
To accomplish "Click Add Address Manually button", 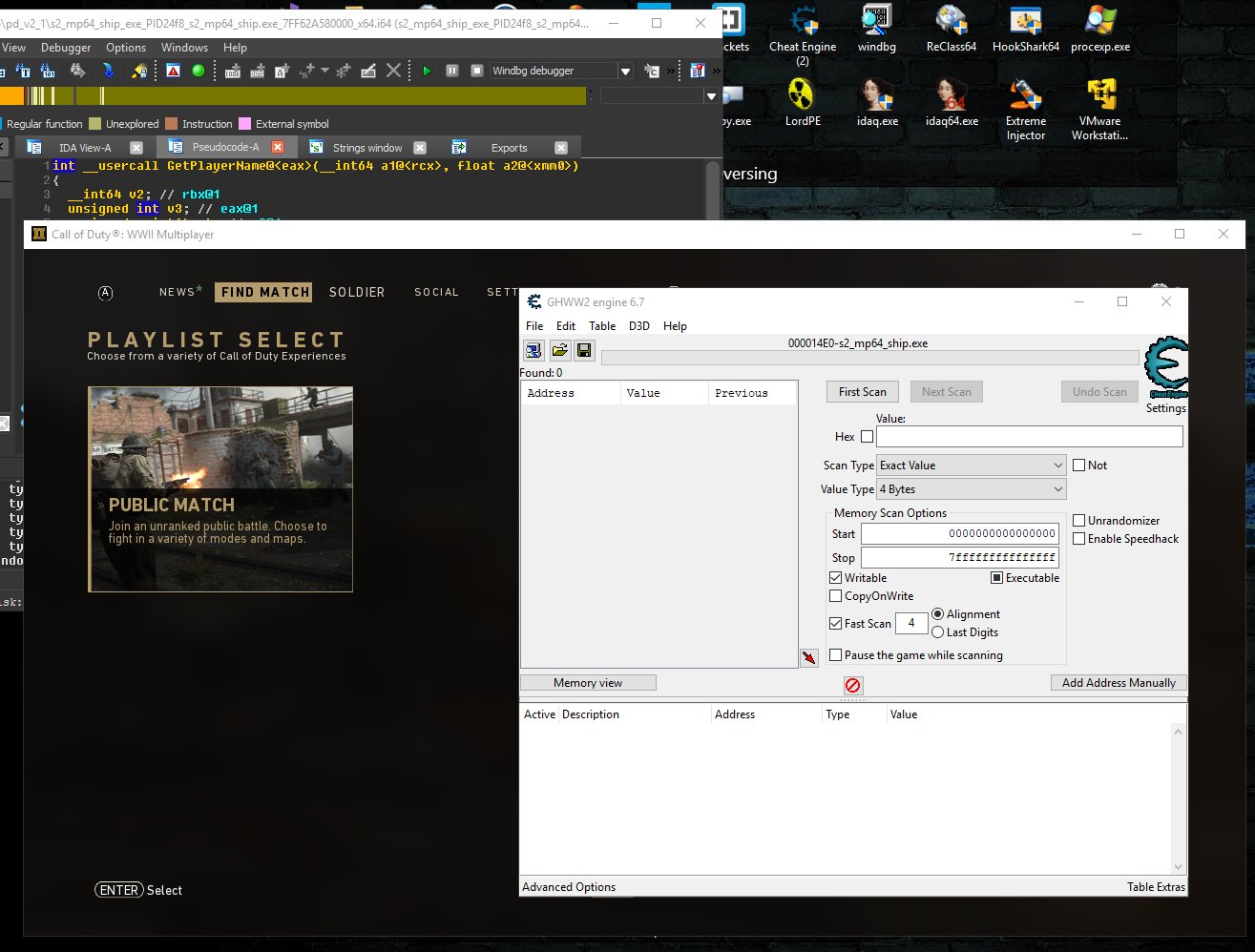I will 1119,683.
